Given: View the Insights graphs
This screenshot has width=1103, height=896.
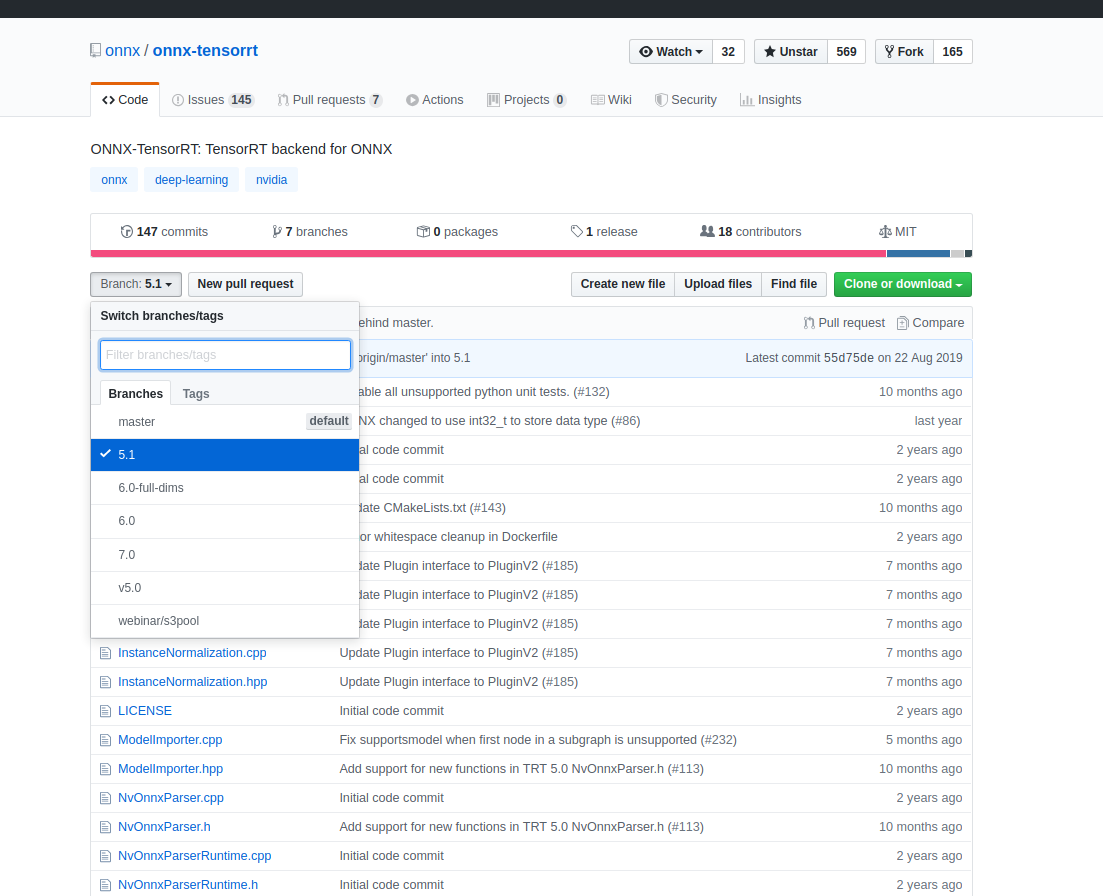Looking at the screenshot, I should coord(770,99).
